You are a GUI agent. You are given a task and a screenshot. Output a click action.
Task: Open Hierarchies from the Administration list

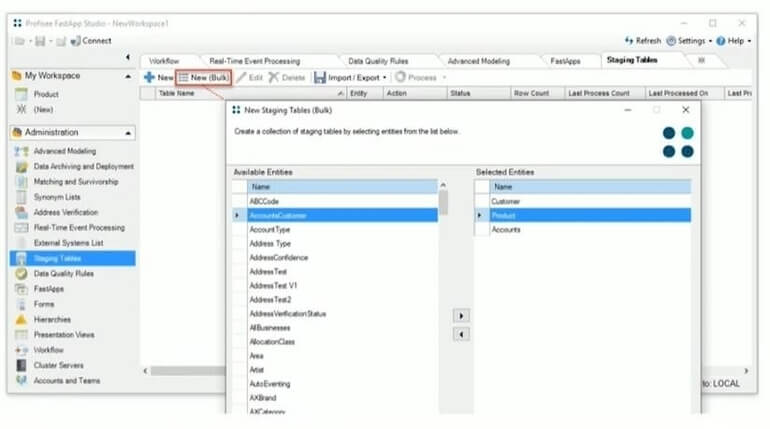pos(55,319)
